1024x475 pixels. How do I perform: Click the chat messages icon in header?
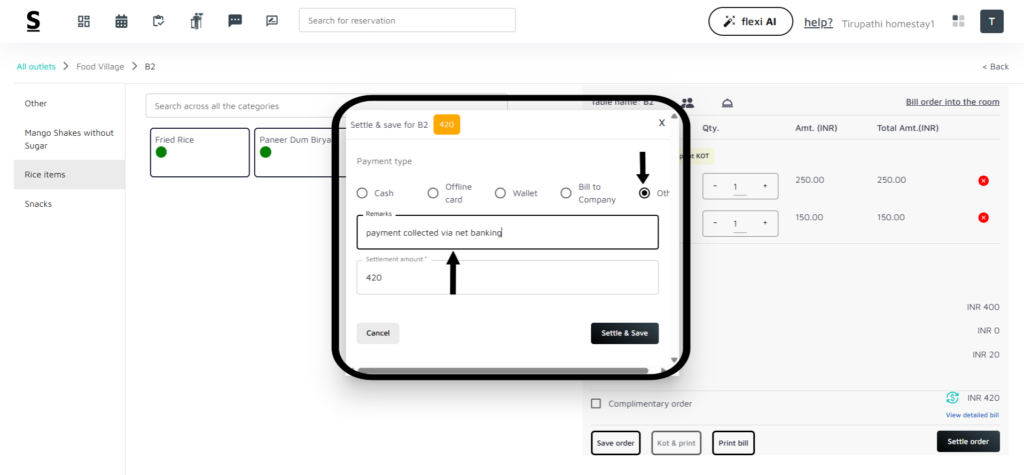[235, 21]
